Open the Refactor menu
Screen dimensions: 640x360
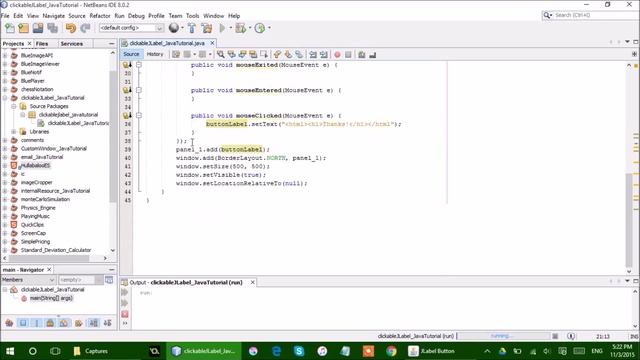coord(100,16)
